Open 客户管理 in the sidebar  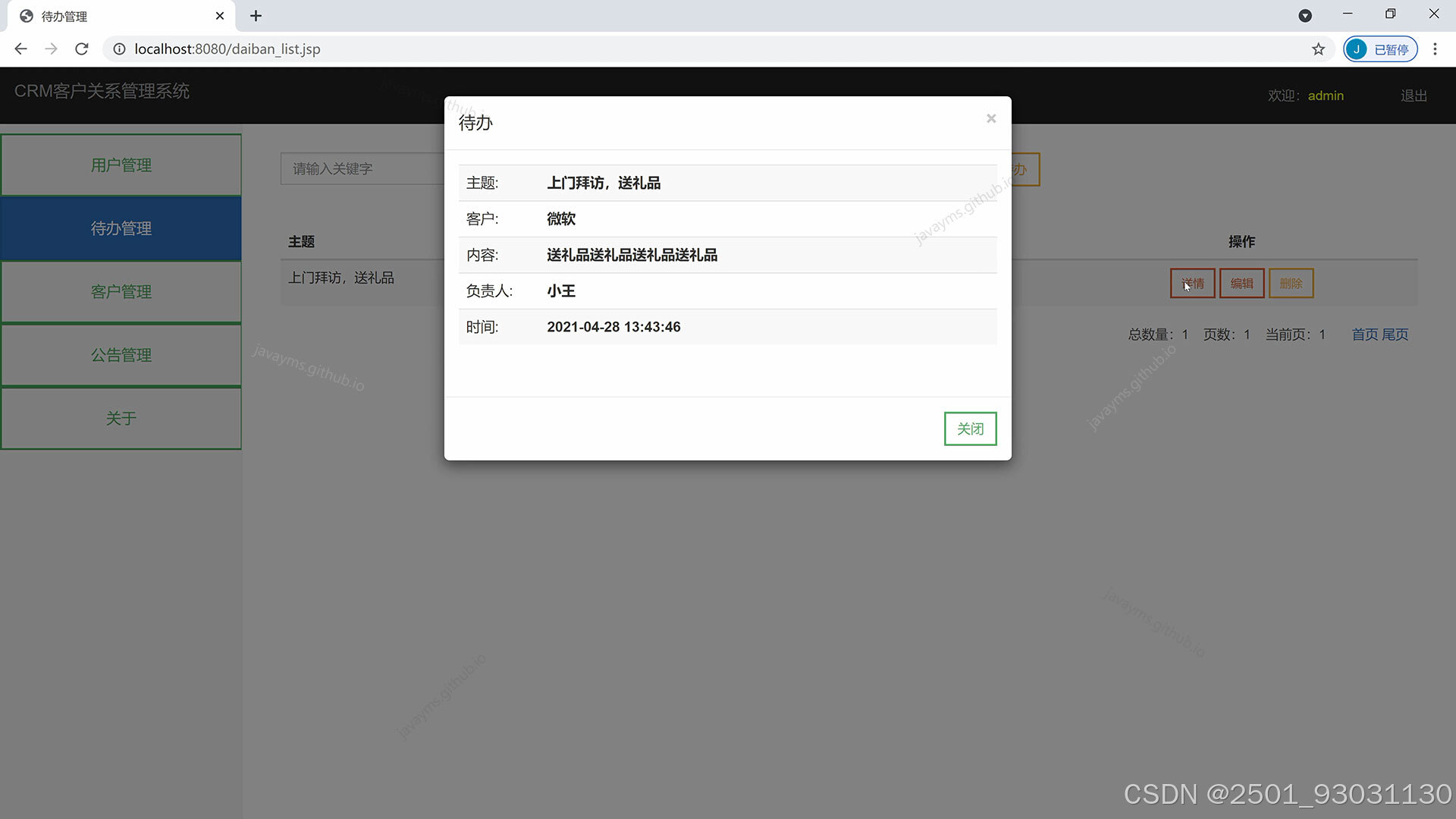pyautogui.click(x=121, y=292)
